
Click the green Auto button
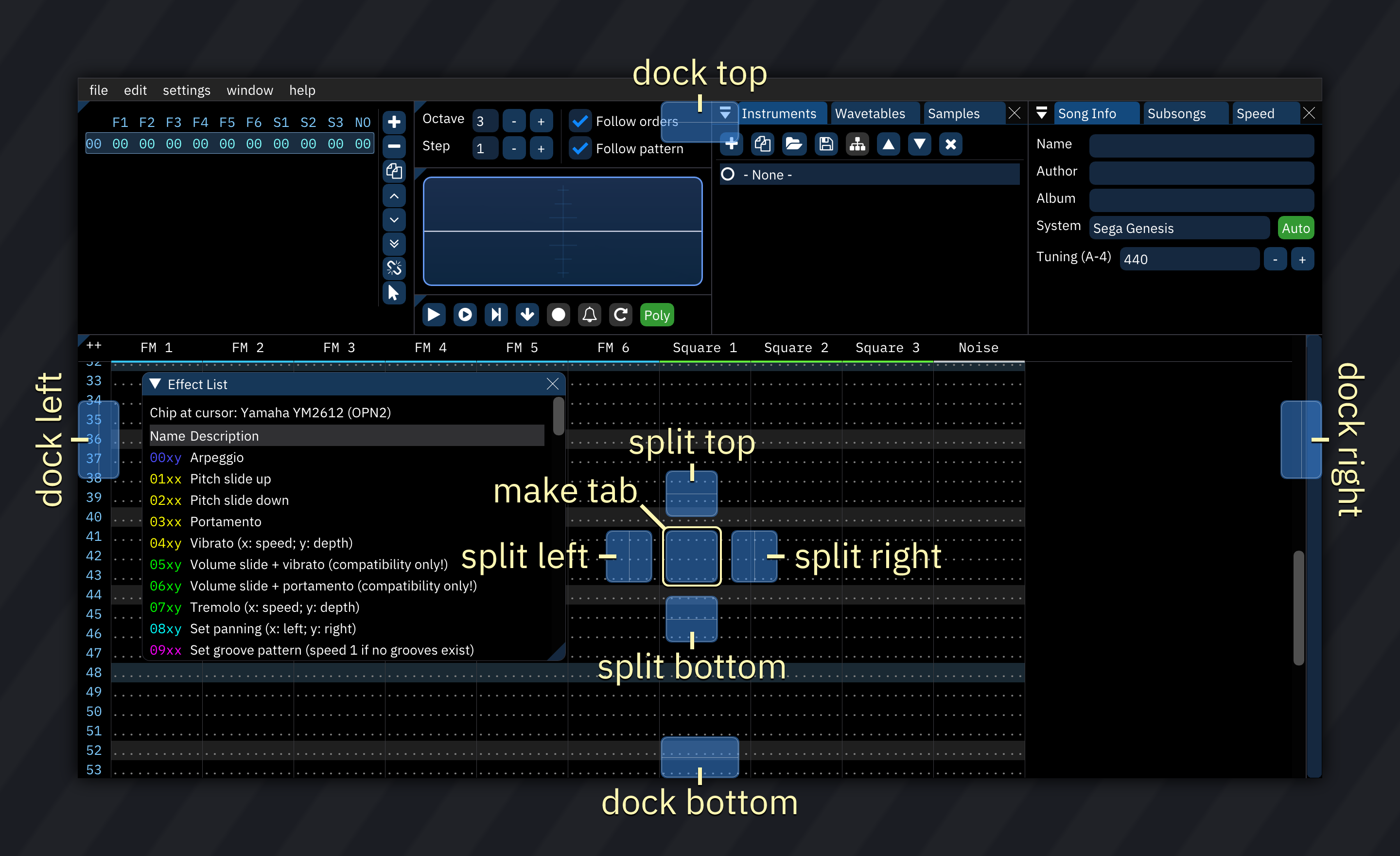(x=1295, y=228)
